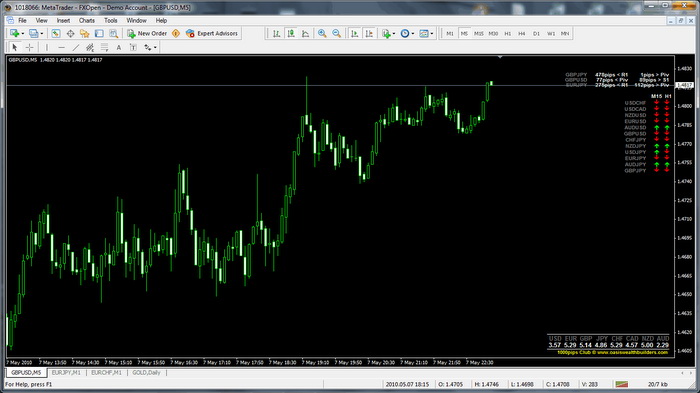The height and width of the screenshot is (393, 700).
Task: Open the Indicators dropdown arrow
Action: click(x=394, y=33)
